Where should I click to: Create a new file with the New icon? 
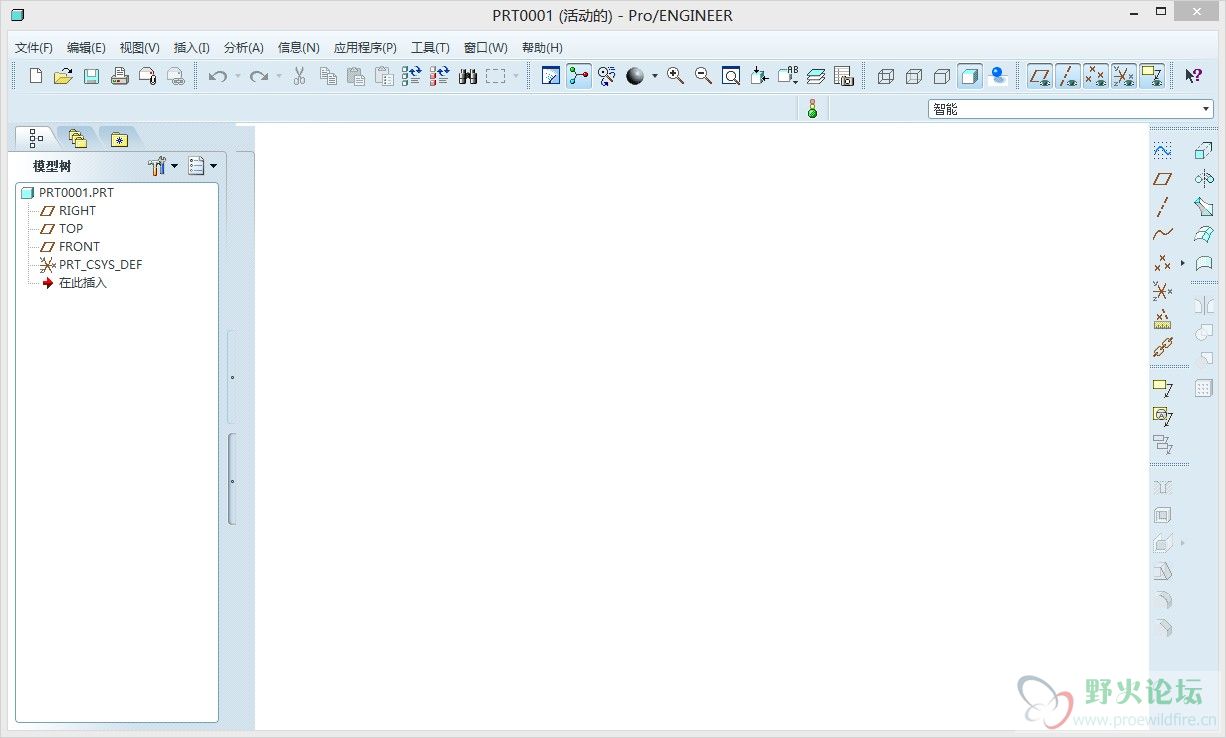point(36,76)
